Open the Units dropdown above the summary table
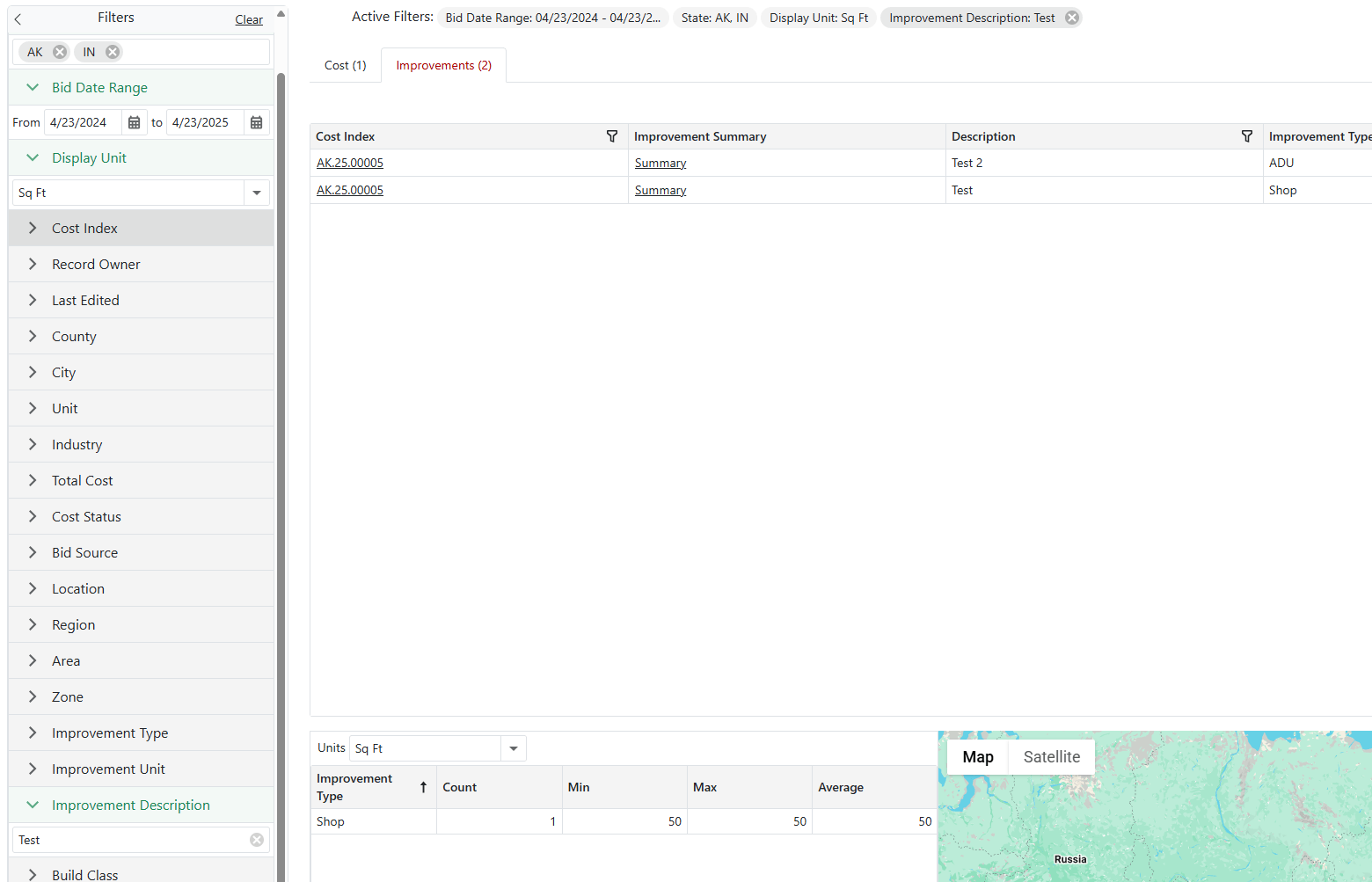Screen dimensions: 1372x882 point(513,748)
